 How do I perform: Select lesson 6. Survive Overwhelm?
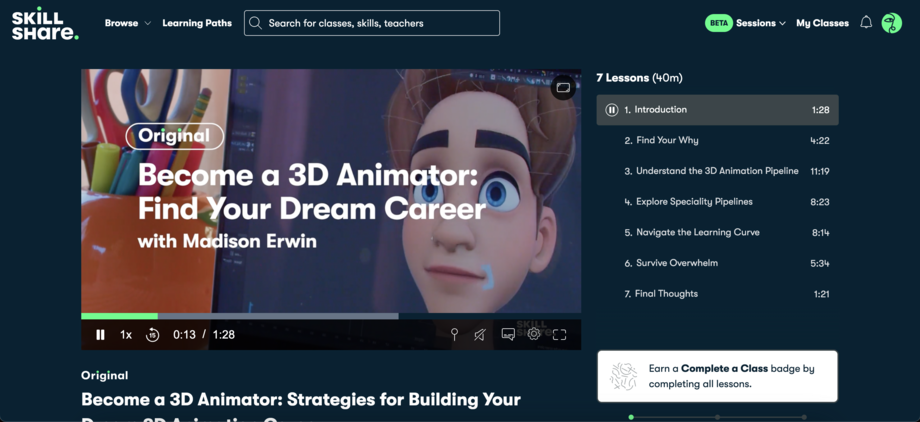718,263
